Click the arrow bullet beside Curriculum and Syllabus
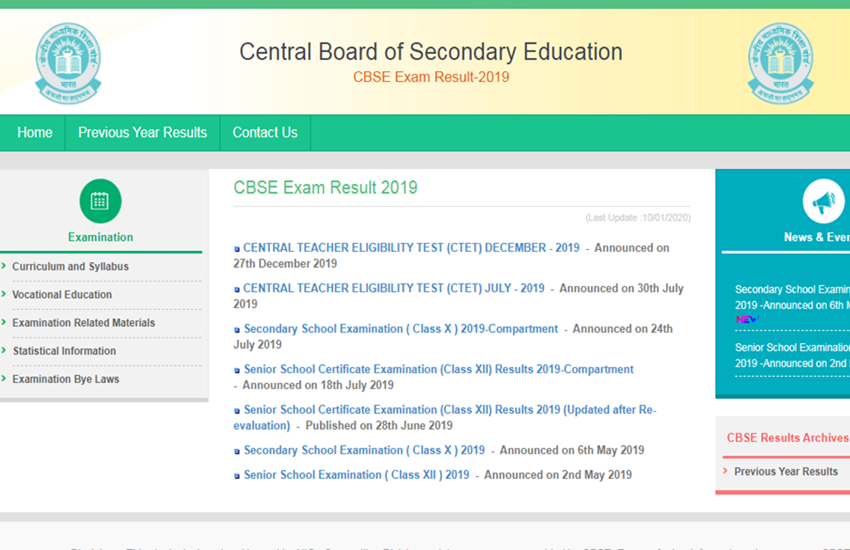The width and height of the screenshot is (850, 550). [x=5, y=267]
